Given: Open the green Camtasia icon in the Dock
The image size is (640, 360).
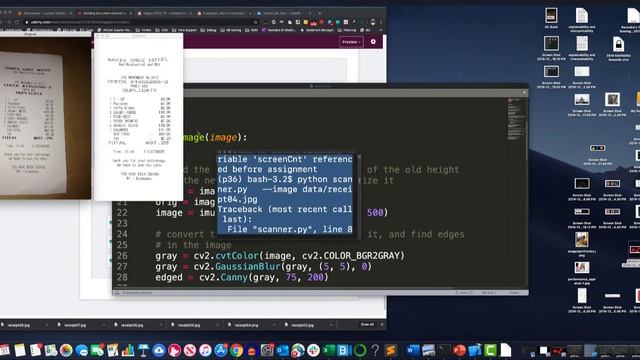Looking at the screenshot, I should click(490, 350).
